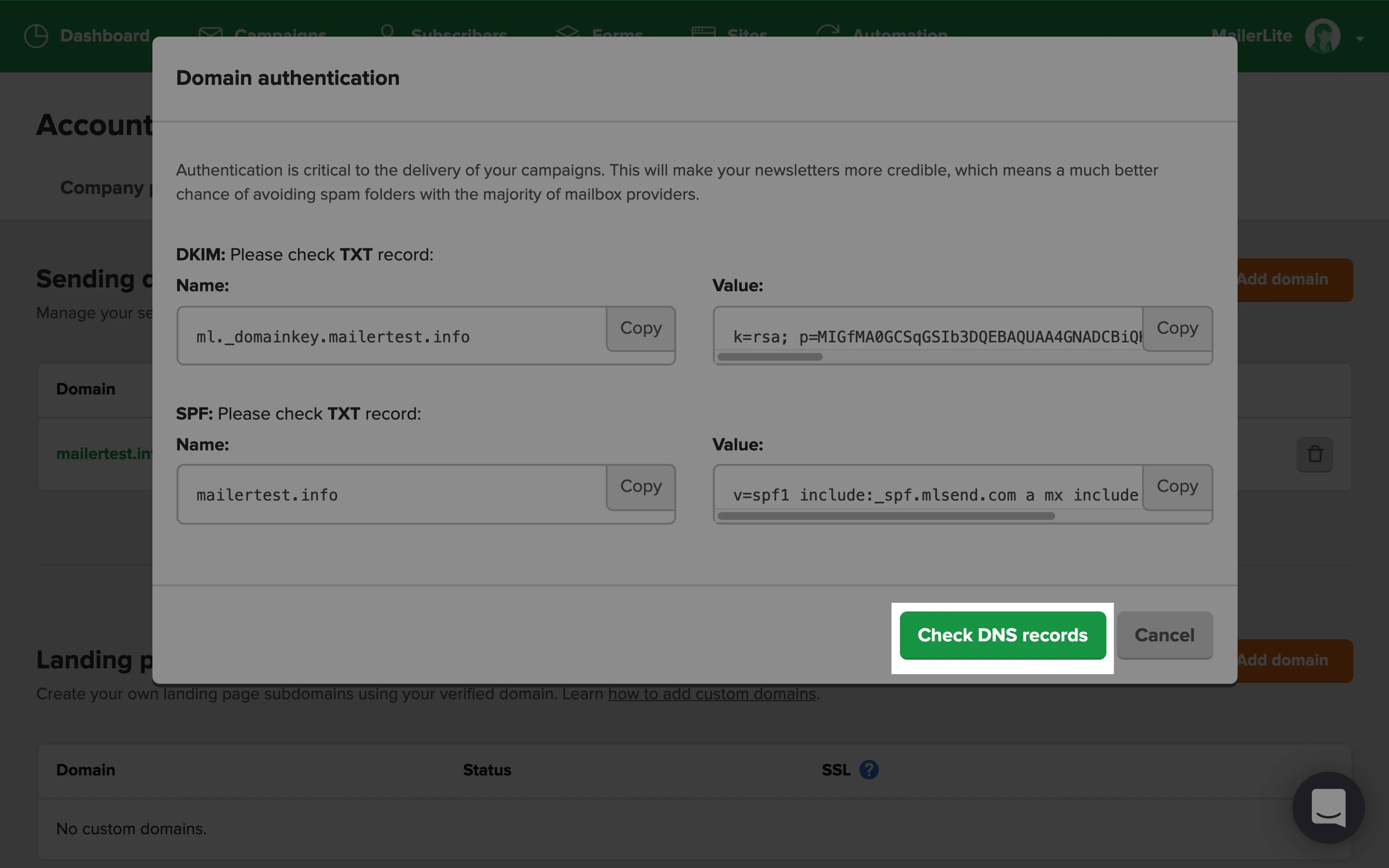Click Add domain for landing pages
The height and width of the screenshot is (868, 1389).
coord(1294,660)
